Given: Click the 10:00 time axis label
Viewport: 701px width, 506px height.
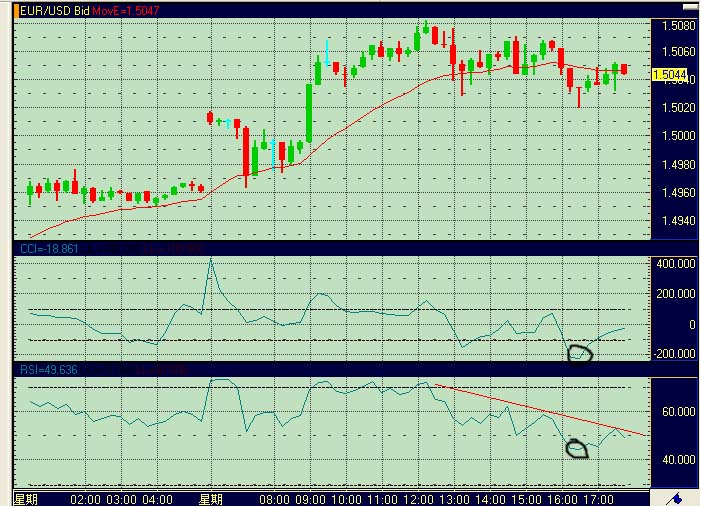Looking at the screenshot, I should (x=347, y=499).
